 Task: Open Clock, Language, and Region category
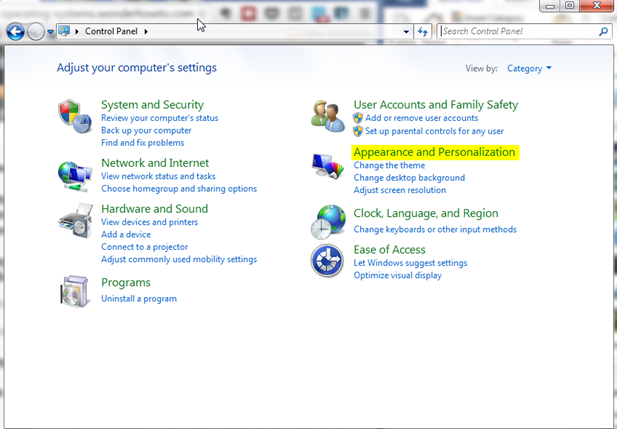pyautogui.click(x=426, y=213)
